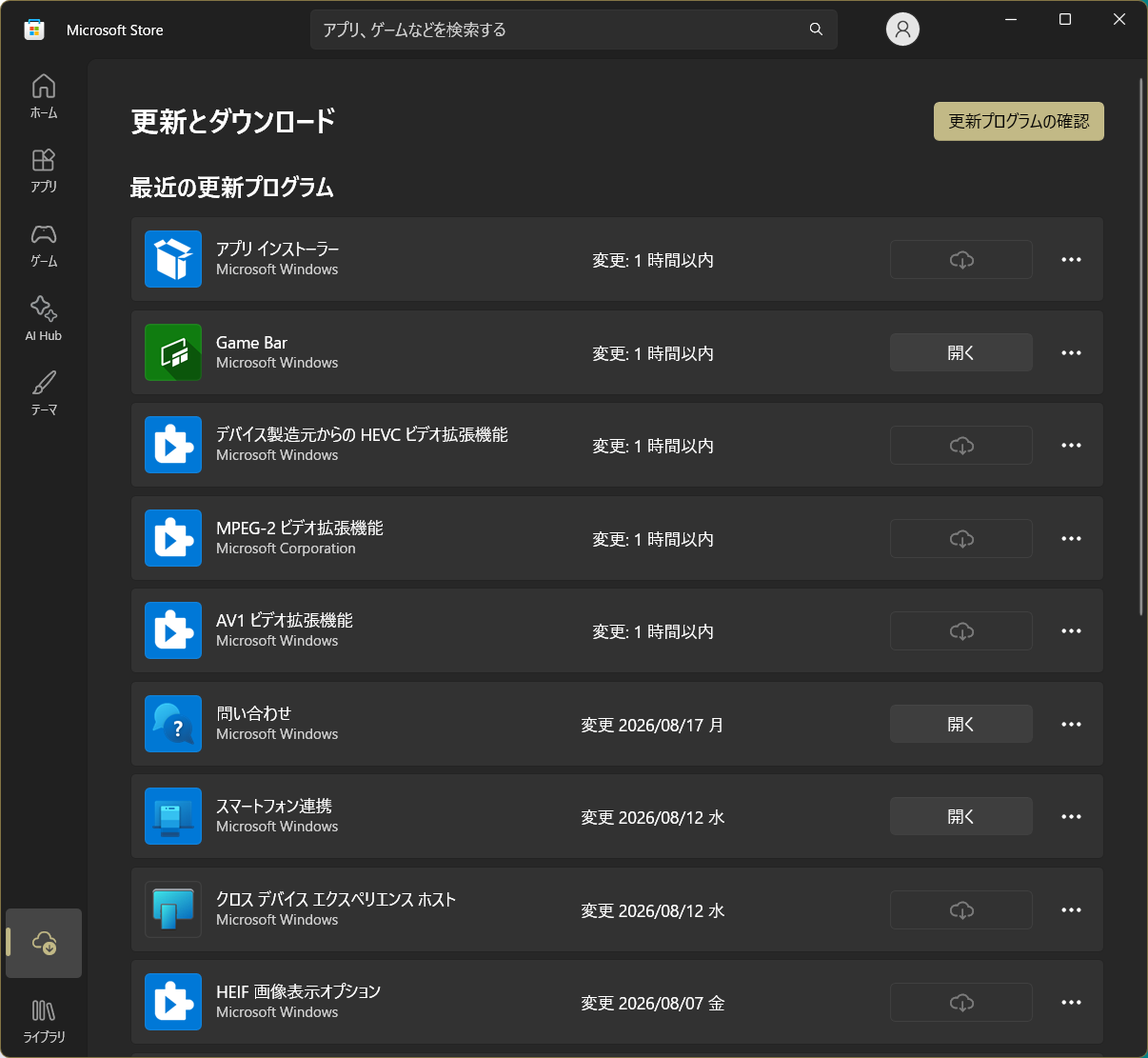Click the 問い合わせ title text

pyautogui.click(x=253, y=713)
